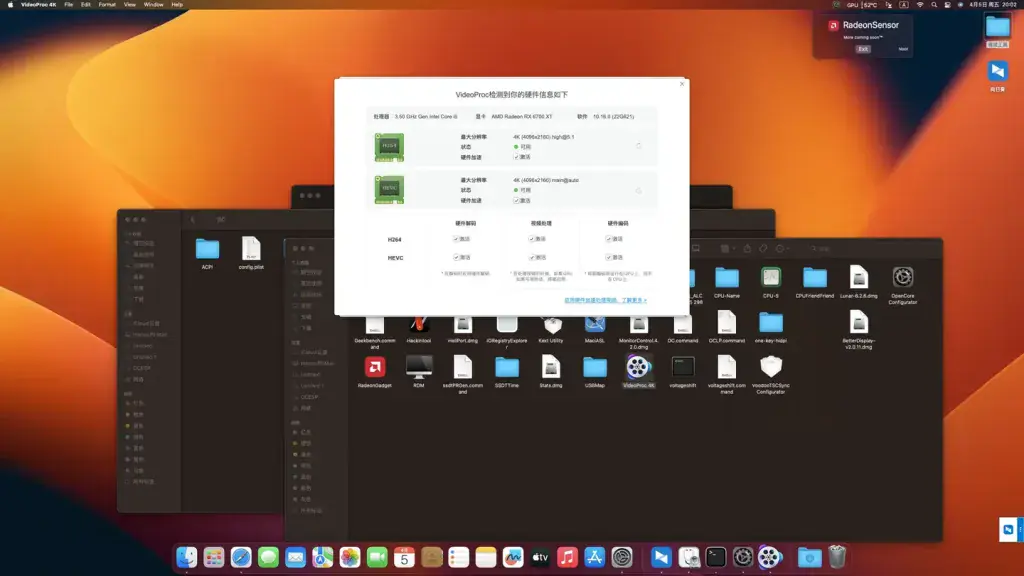Open the learn more link about hardware acceleration
This screenshot has width=1024, height=576.
(x=605, y=300)
